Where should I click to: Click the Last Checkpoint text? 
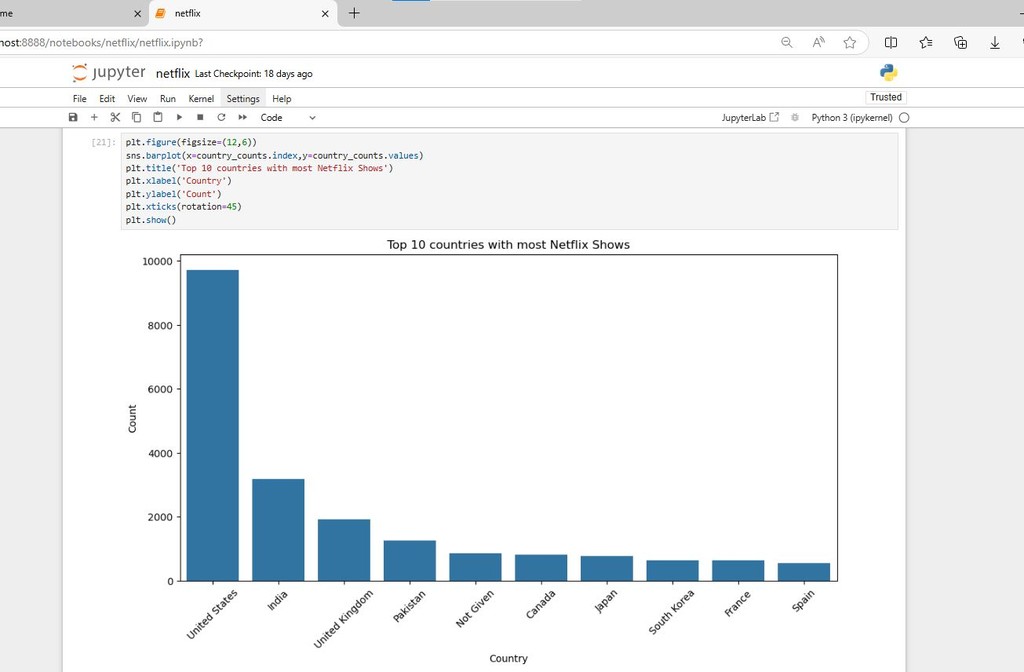pos(253,74)
